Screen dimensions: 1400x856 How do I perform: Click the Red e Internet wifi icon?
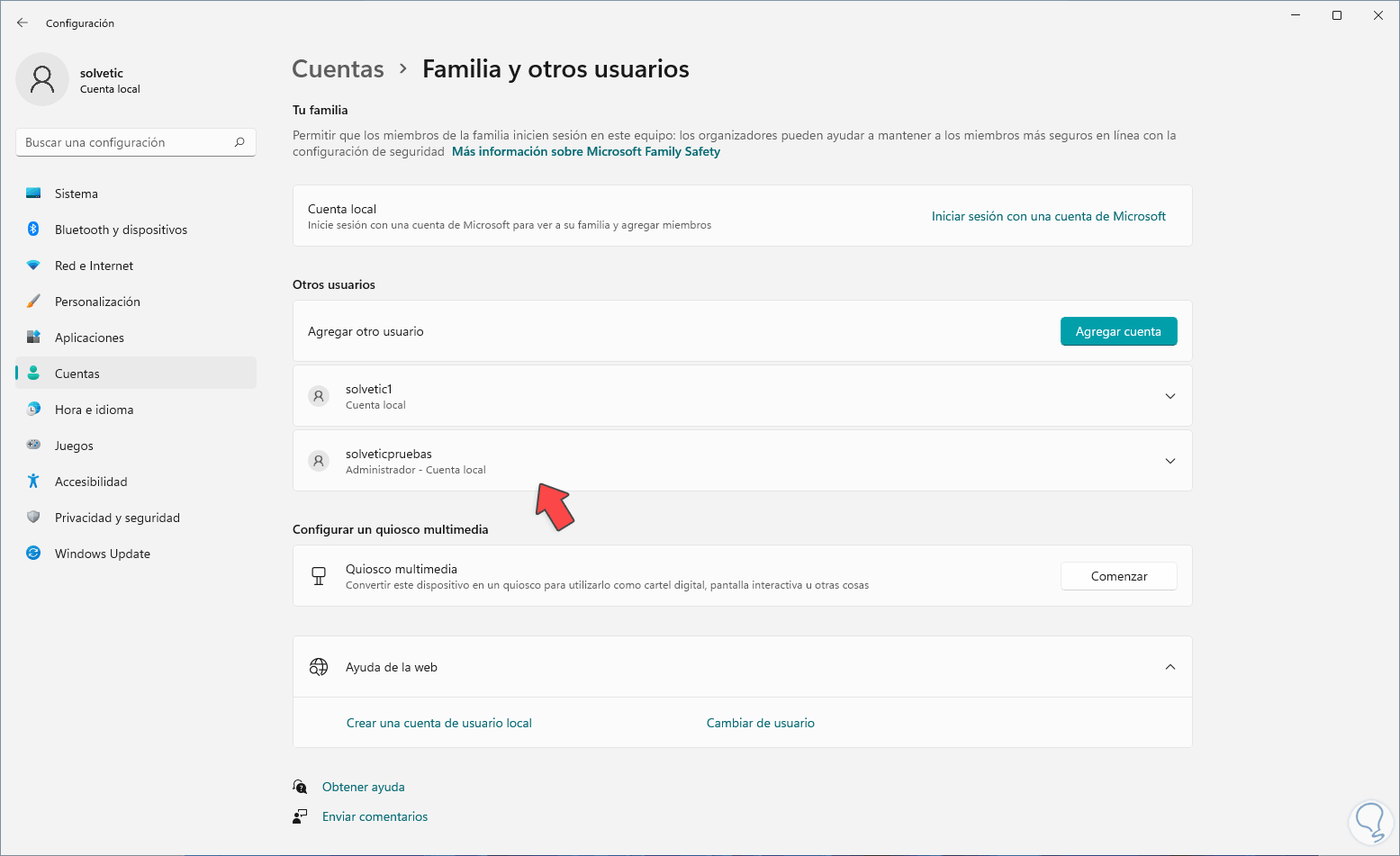click(x=33, y=266)
